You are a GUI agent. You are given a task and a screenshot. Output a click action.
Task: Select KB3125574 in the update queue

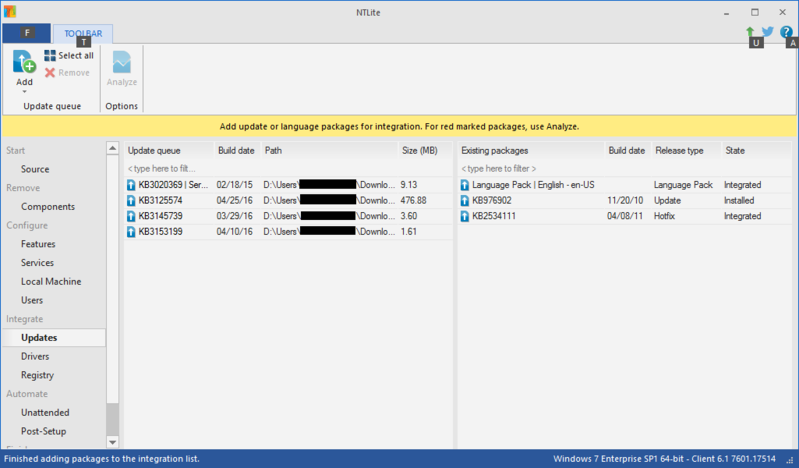click(160, 201)
